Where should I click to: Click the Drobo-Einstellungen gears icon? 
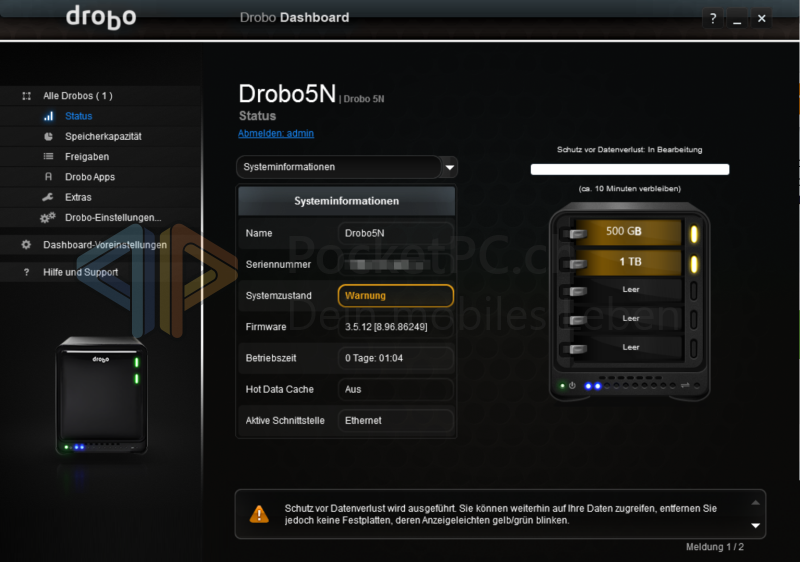[47, 218]
